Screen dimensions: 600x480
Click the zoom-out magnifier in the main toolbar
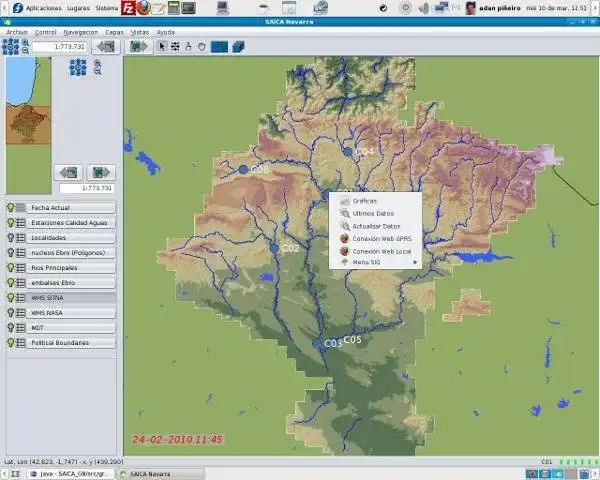pos(25,51)
